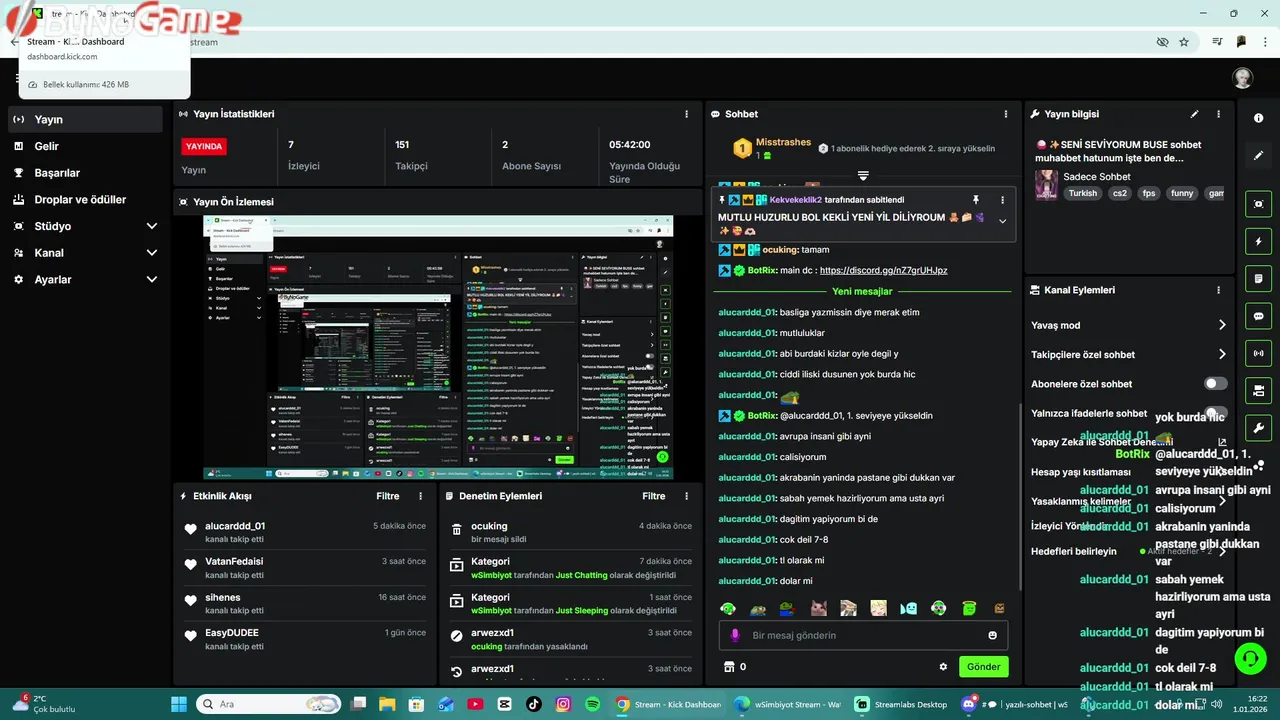Open the Yavaş mod setting
This screenshot has width=1280, height=720.
1128,325
